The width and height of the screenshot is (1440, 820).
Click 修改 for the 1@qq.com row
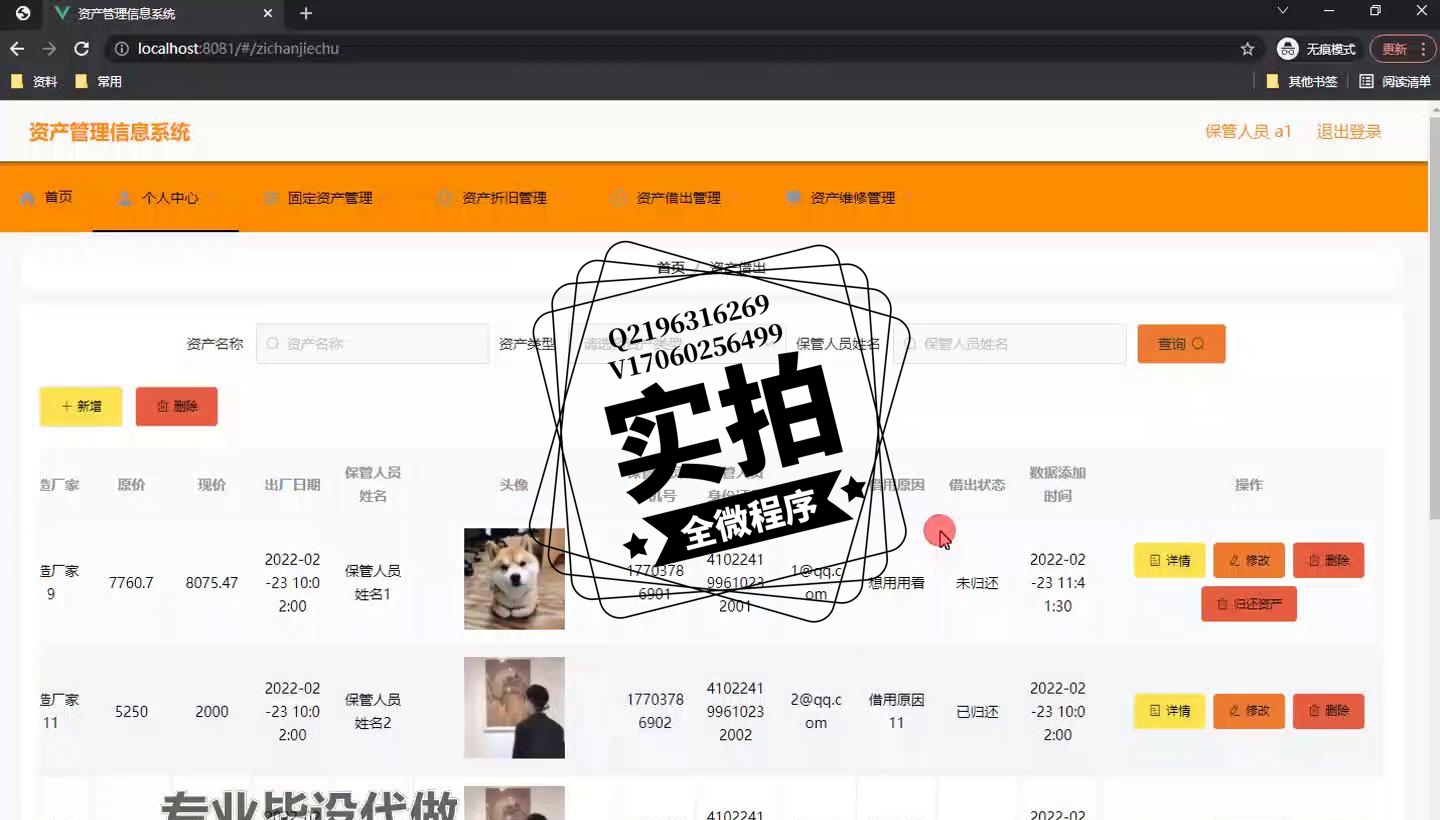click(x=1249, y=561)
